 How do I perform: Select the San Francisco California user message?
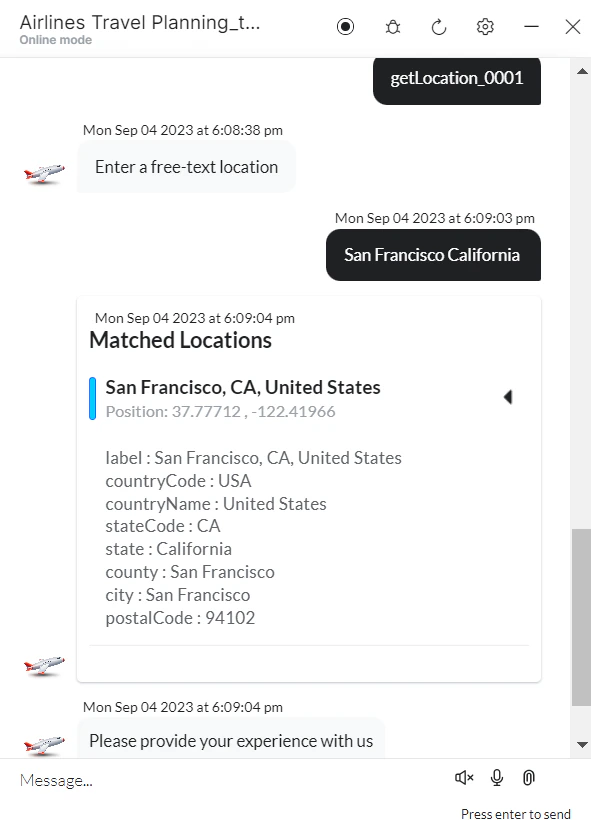tap(432, 255)
